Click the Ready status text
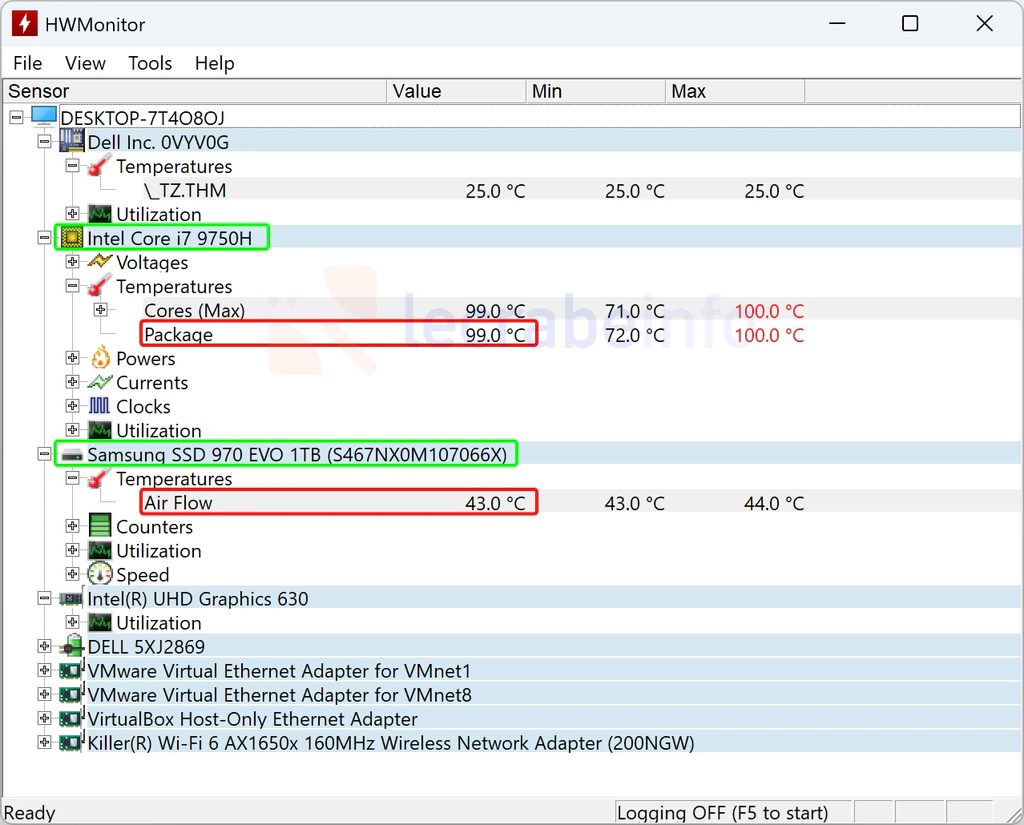This screenshot has height=825, width=1024. [x=29, y=813]
